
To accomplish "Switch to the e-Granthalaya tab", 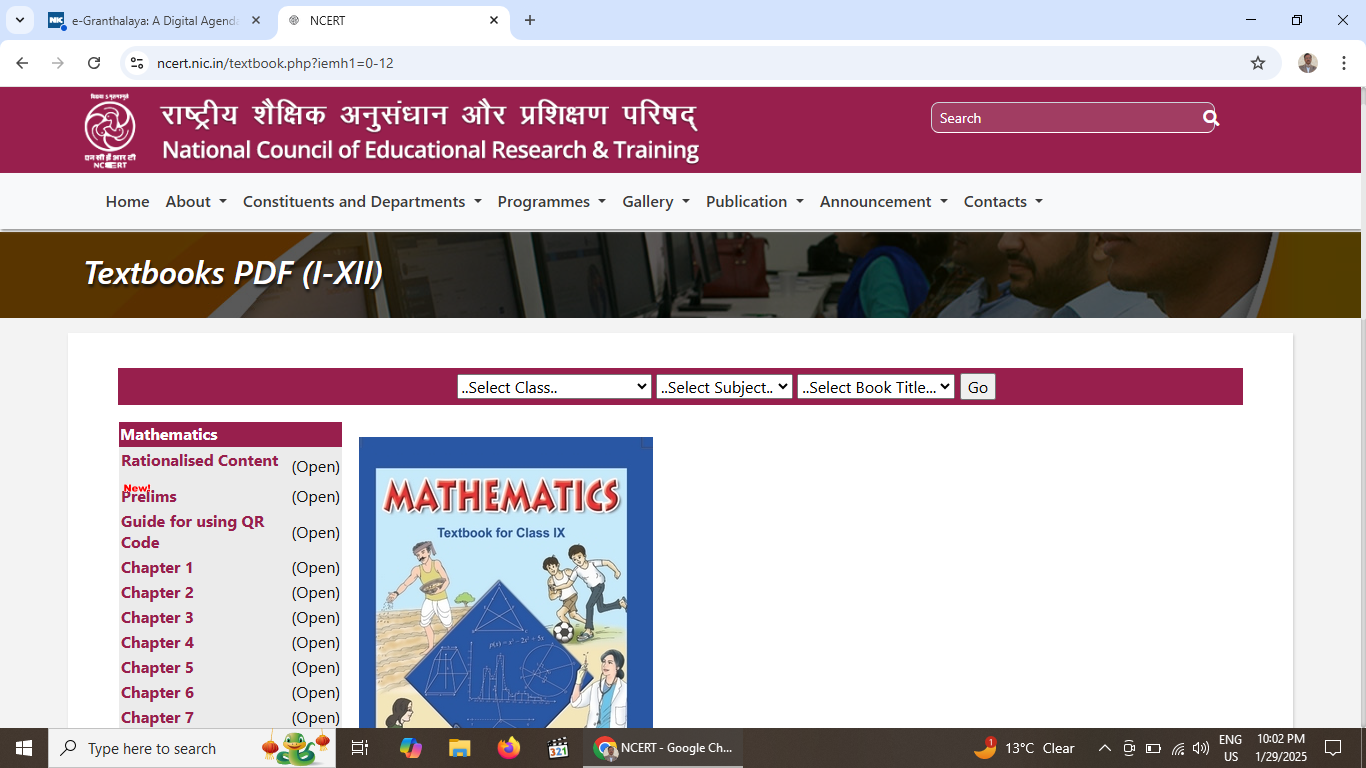I will click(x=155, y=20).
